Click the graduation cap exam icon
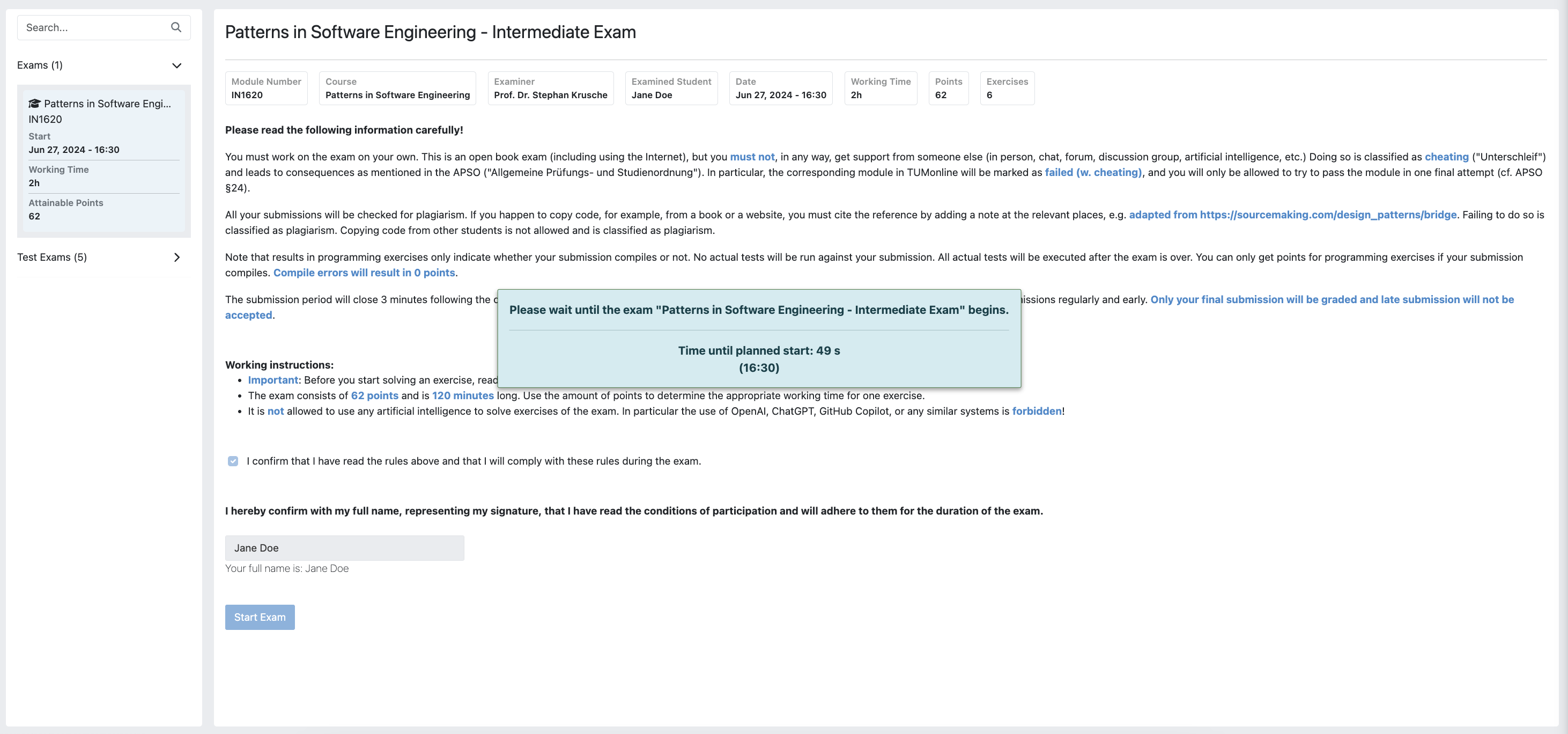 pos(35,104)
